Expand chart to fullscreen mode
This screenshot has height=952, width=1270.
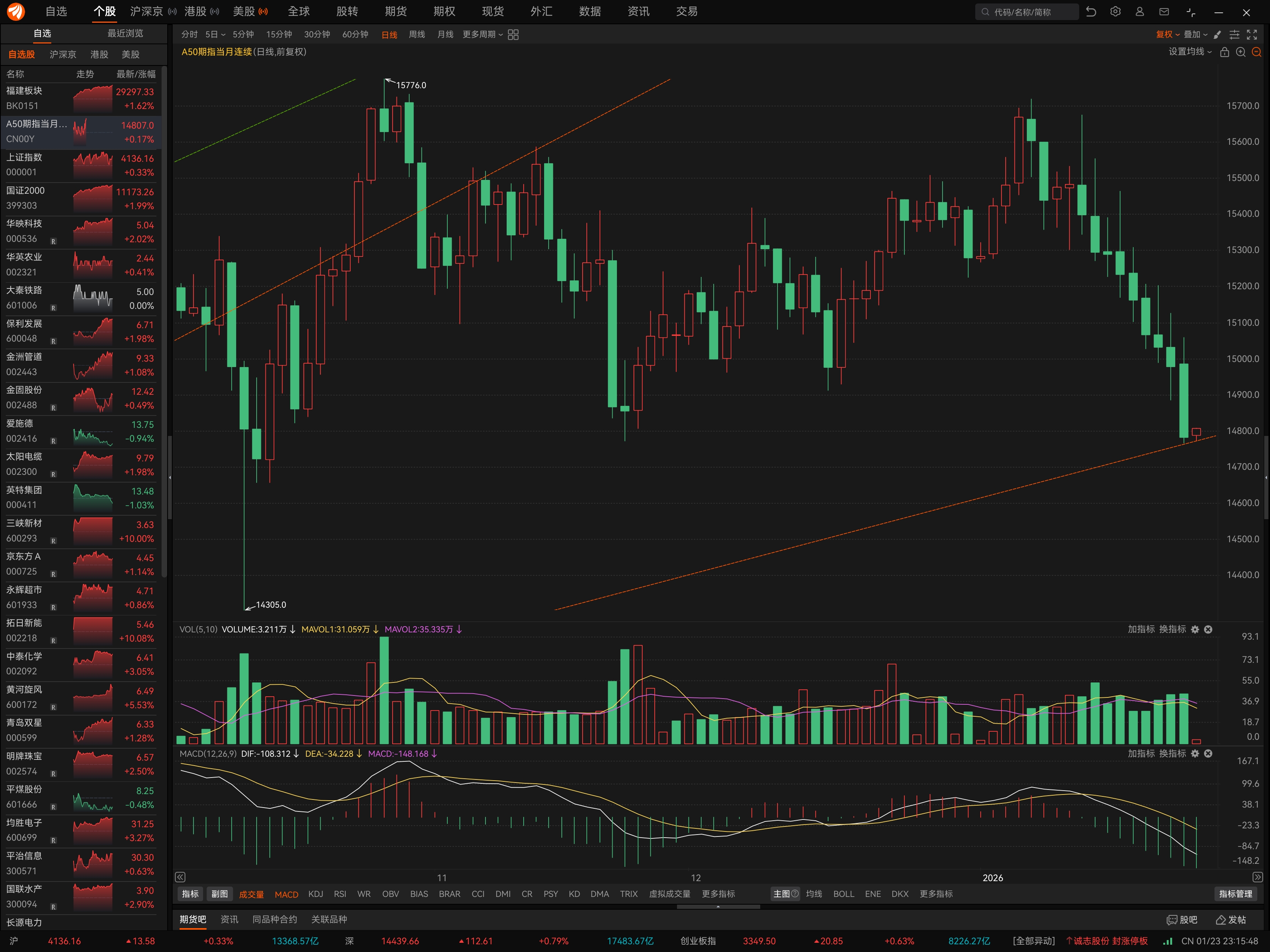[x=1252, y=34]
